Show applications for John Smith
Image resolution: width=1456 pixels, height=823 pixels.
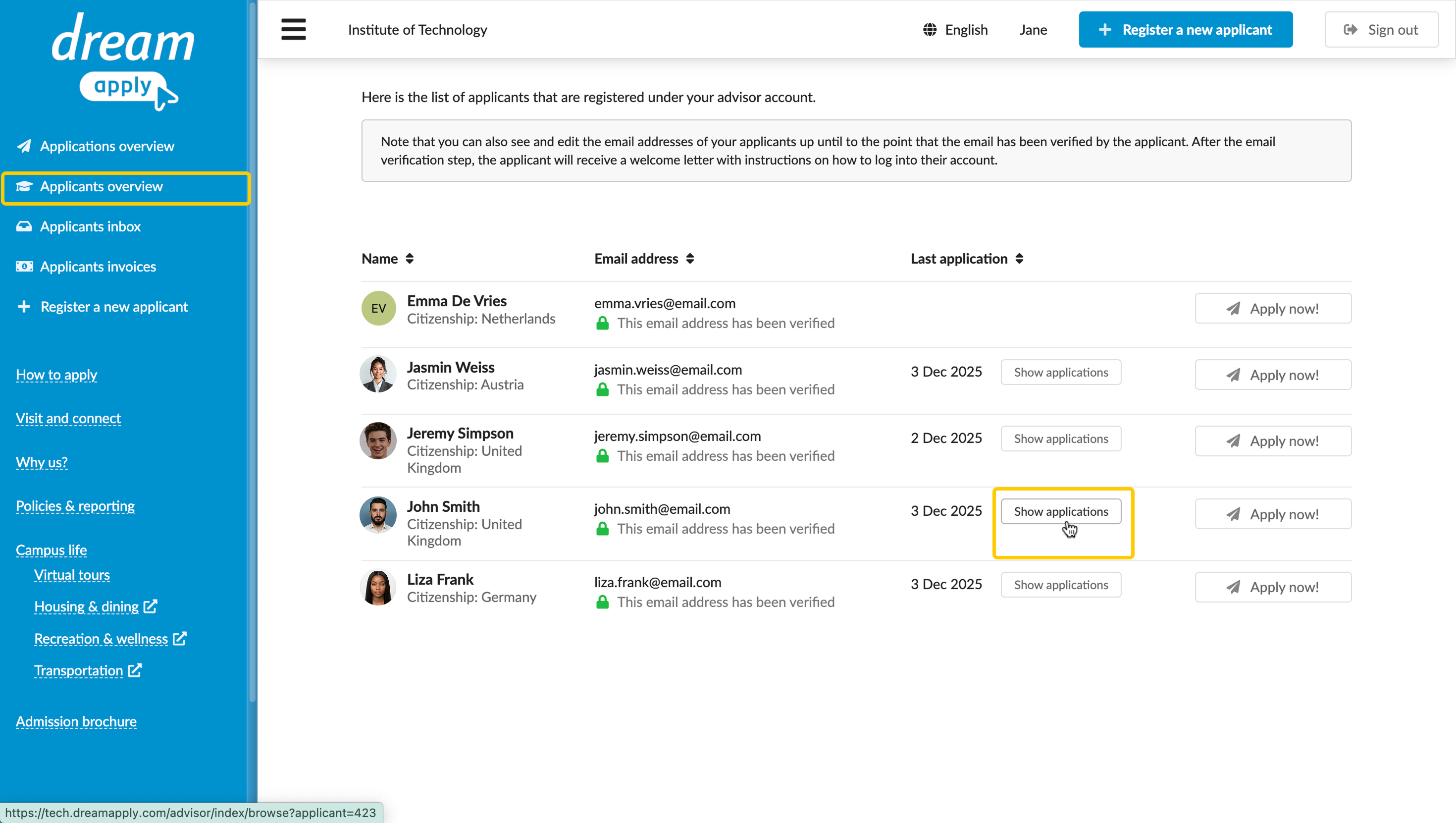(x=1061, y=511)
